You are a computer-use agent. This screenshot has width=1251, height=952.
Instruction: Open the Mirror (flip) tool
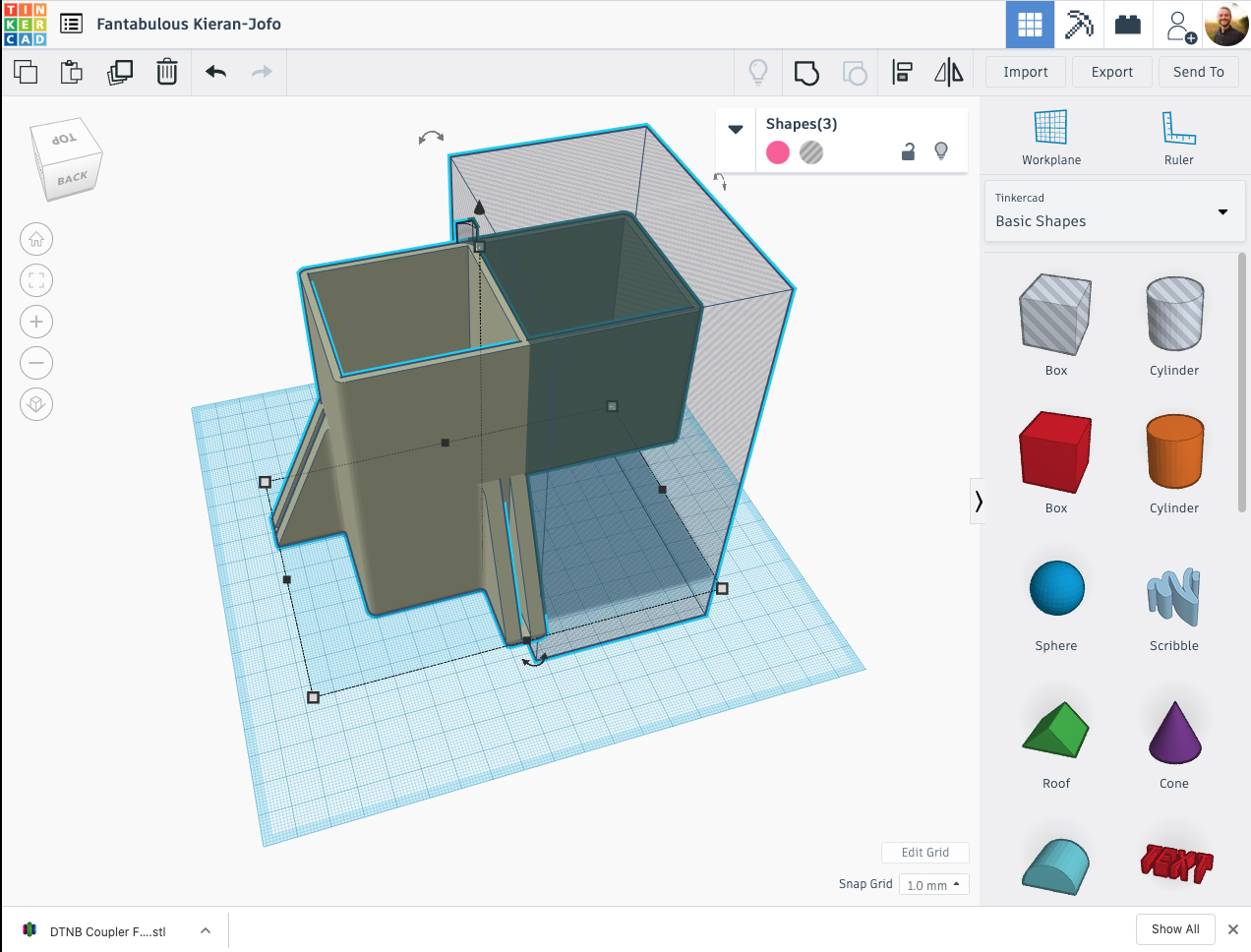(949, 72)
